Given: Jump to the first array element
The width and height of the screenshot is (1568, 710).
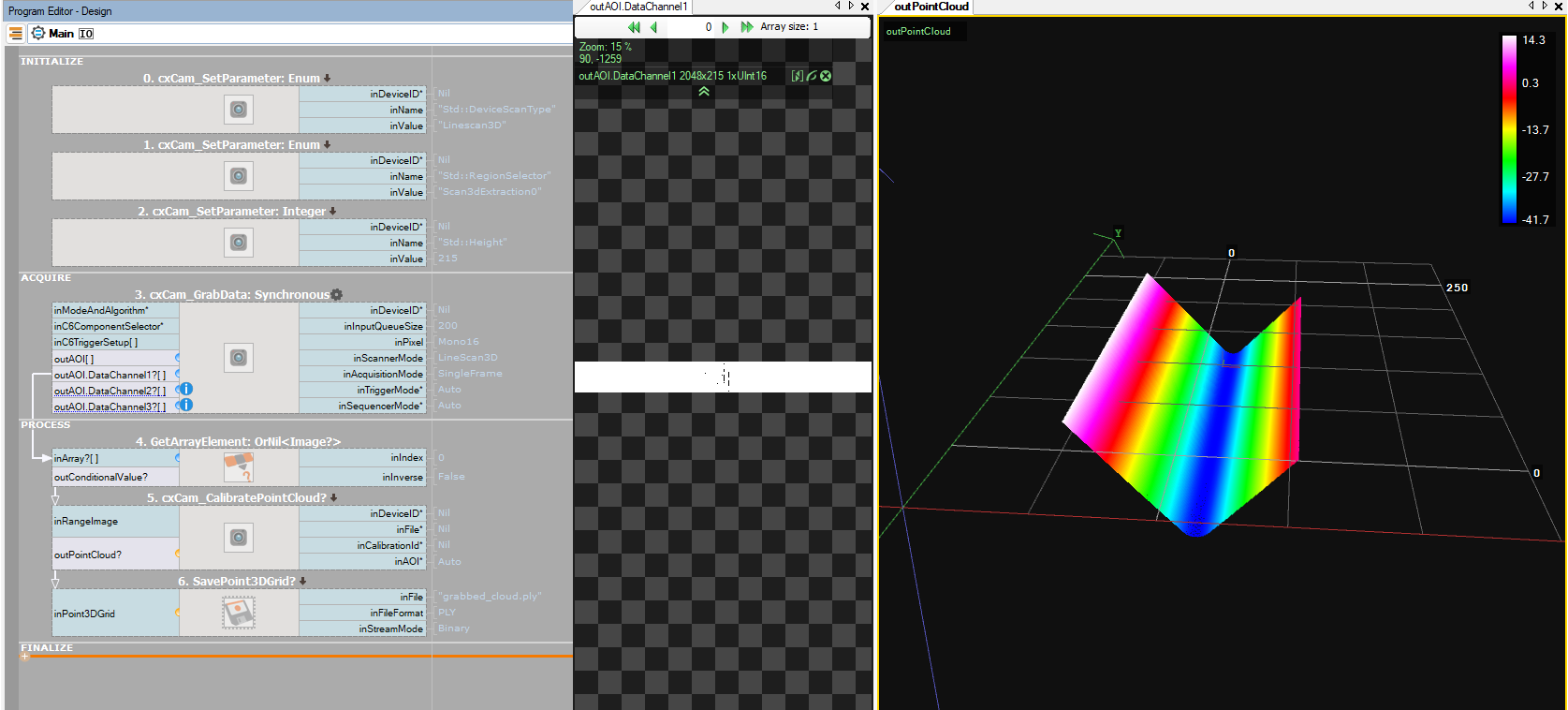Looking at the screenshot, I should 634,27.
